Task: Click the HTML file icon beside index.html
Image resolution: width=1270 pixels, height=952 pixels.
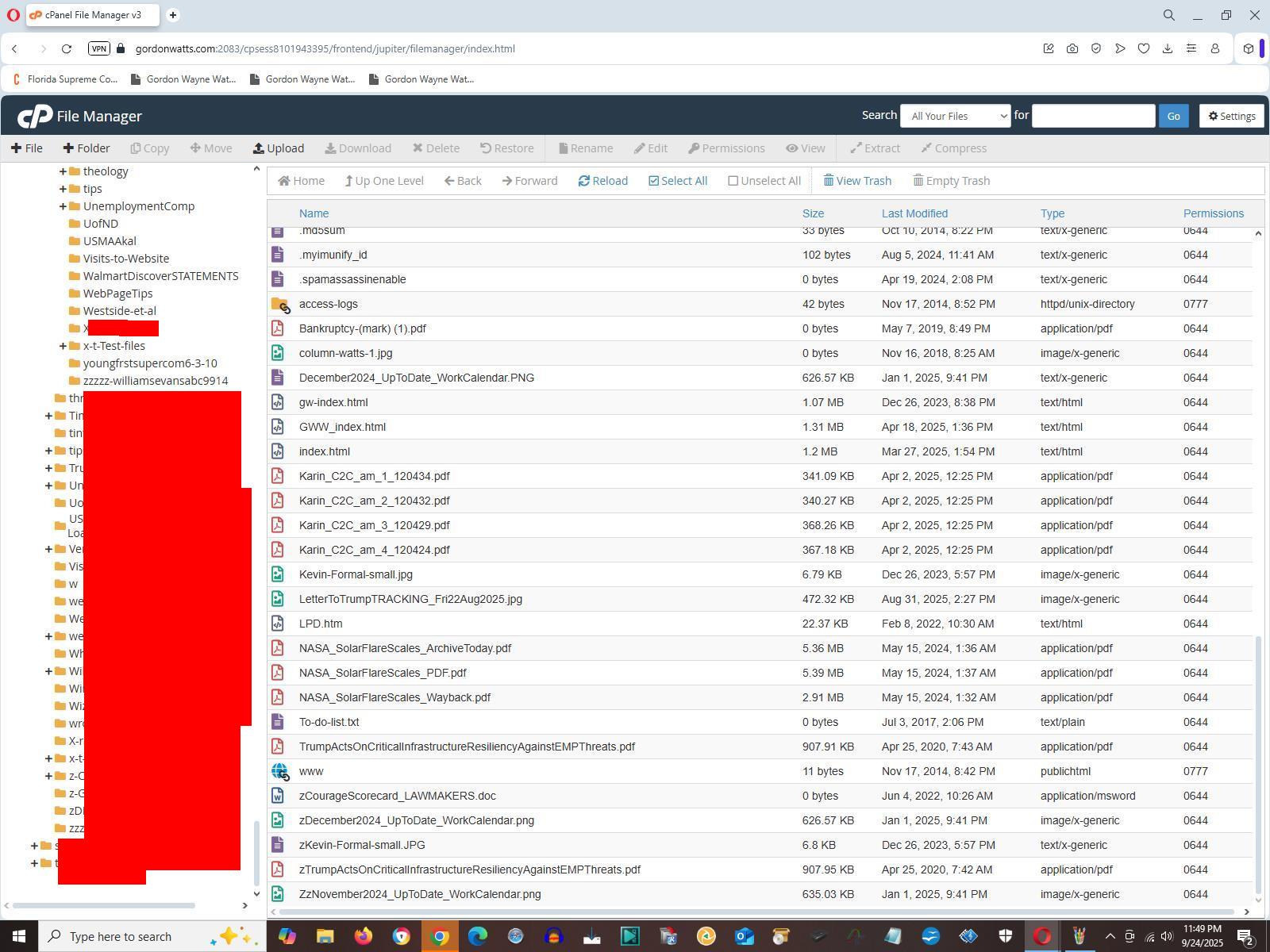Action: click(x=278, y=451)
